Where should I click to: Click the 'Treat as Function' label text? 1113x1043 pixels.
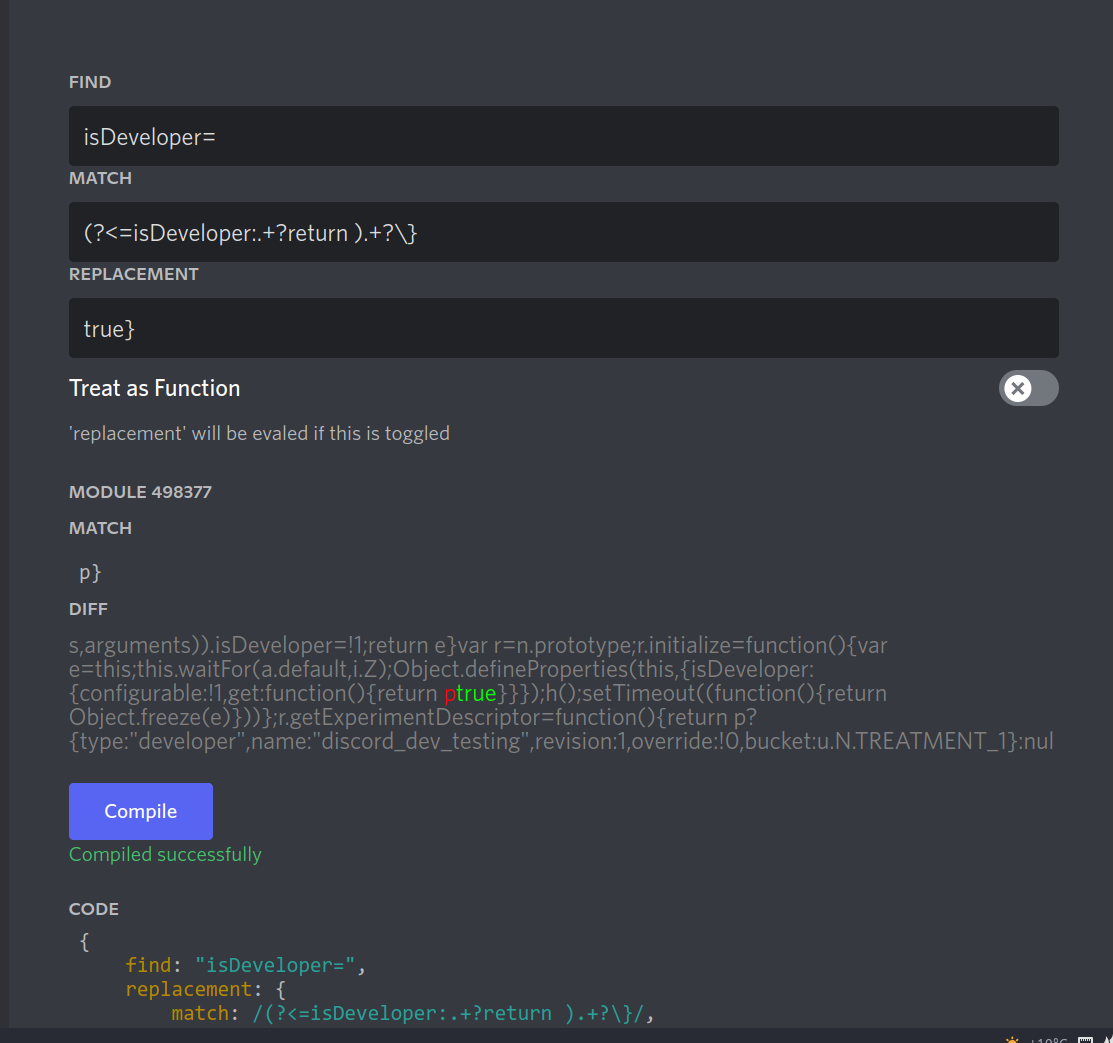(x=155, y=388)
